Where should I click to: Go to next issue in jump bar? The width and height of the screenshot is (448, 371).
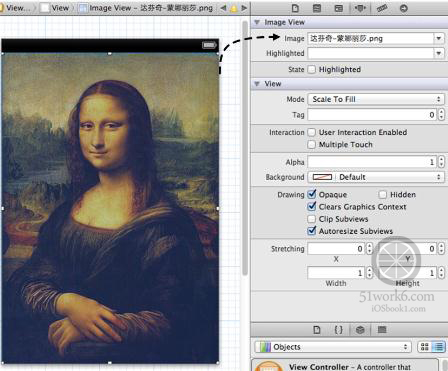[244, 8]
